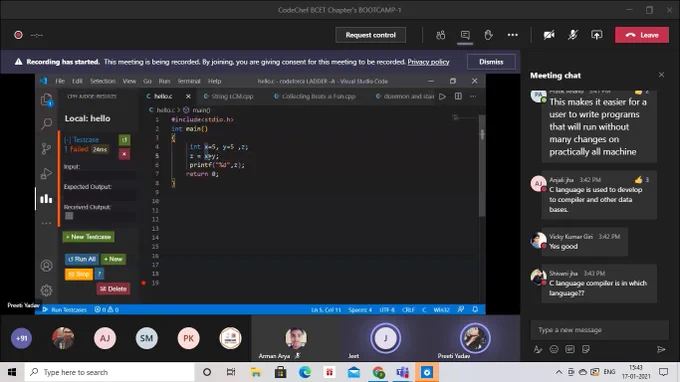The height and width of the screenshot is (382, 680).
Task: Click the Expected Output field
Action: pos(100,196)
